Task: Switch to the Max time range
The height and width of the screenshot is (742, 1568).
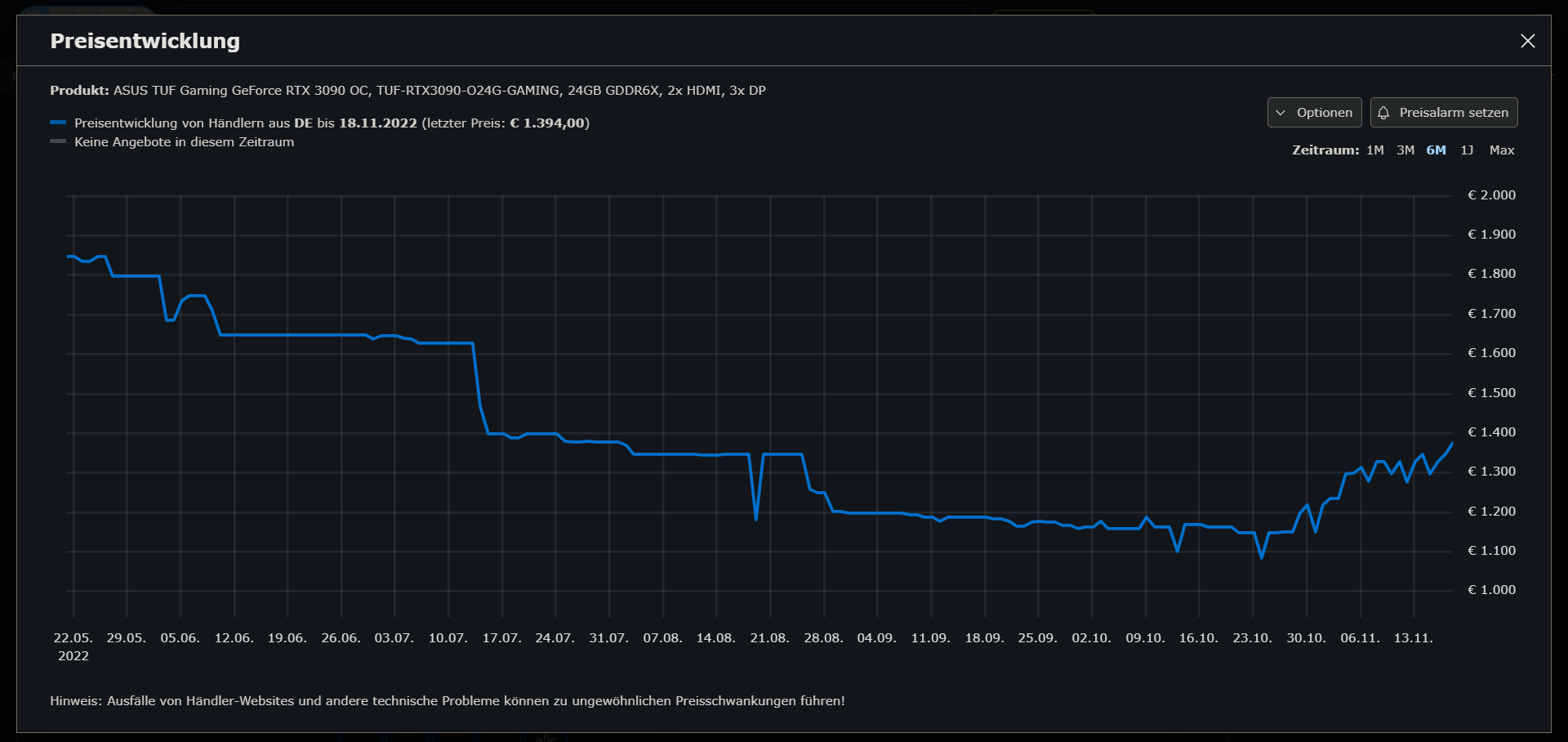Action: click(1502, 150)
